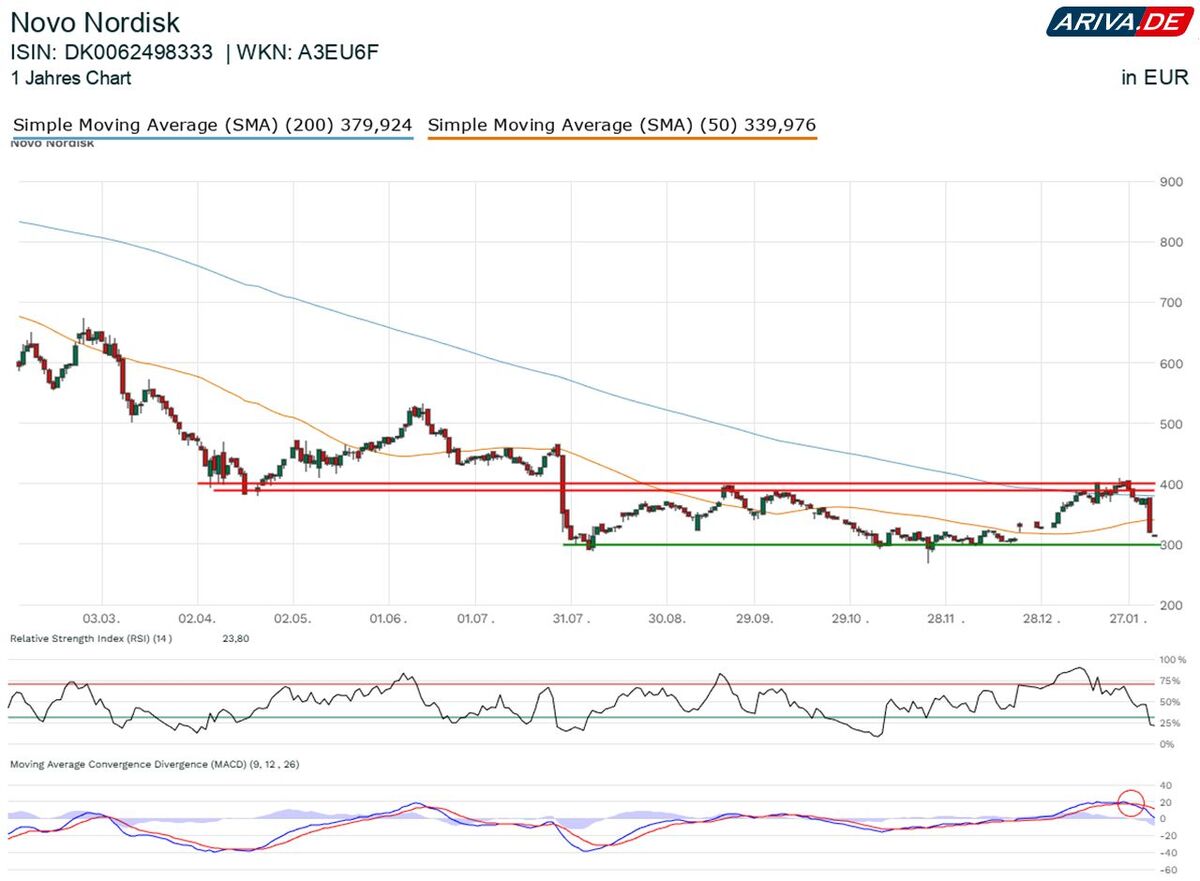
Task: Click the 03.03. date axis label
Action: tap(102, 620)
